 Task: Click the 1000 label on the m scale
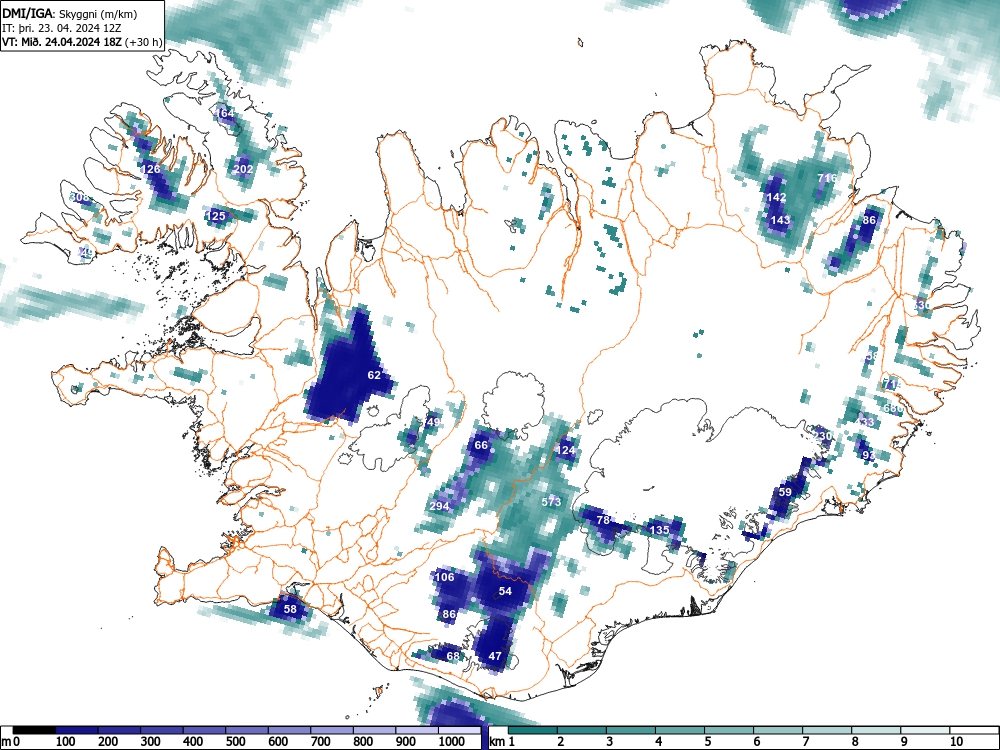coord(451,741)
